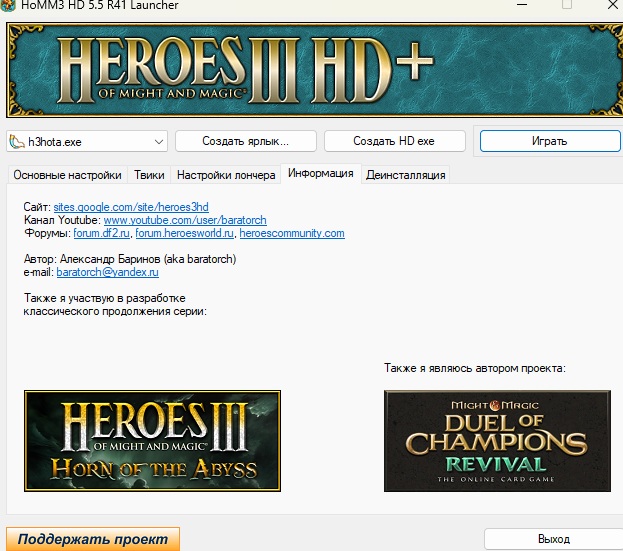This screenshot has width=623, height=551.
Task: Open the Настройки лончера tab
Action: pos(226,175)
